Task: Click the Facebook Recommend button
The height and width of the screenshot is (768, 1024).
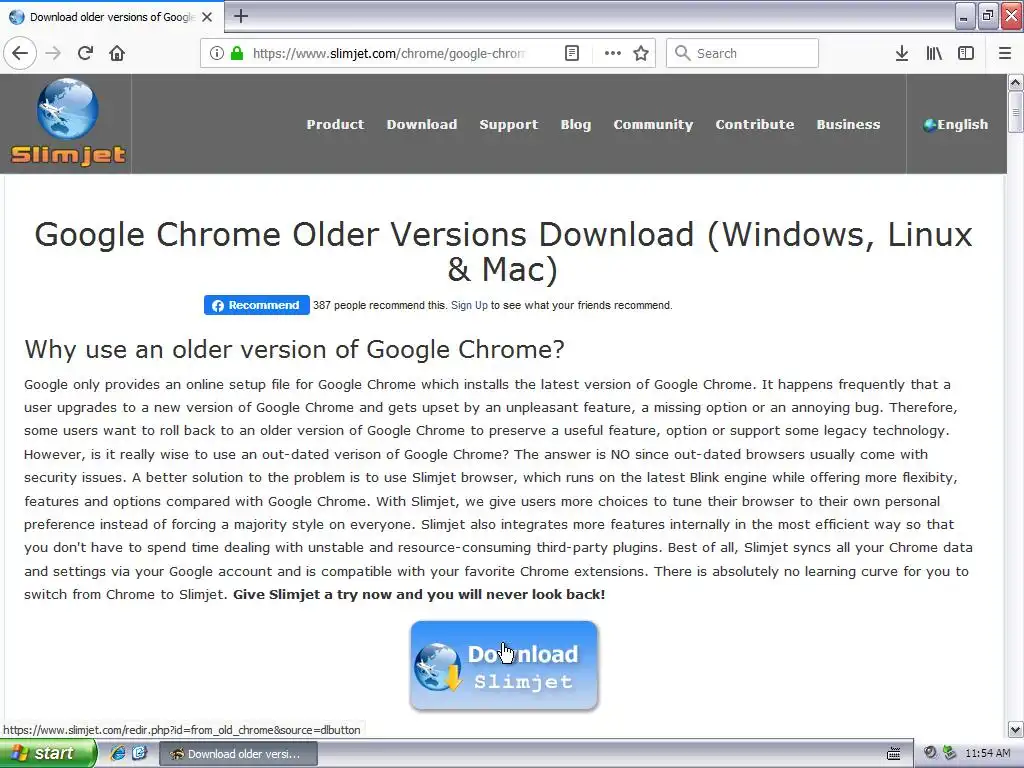Action: (x=257, y=305)
